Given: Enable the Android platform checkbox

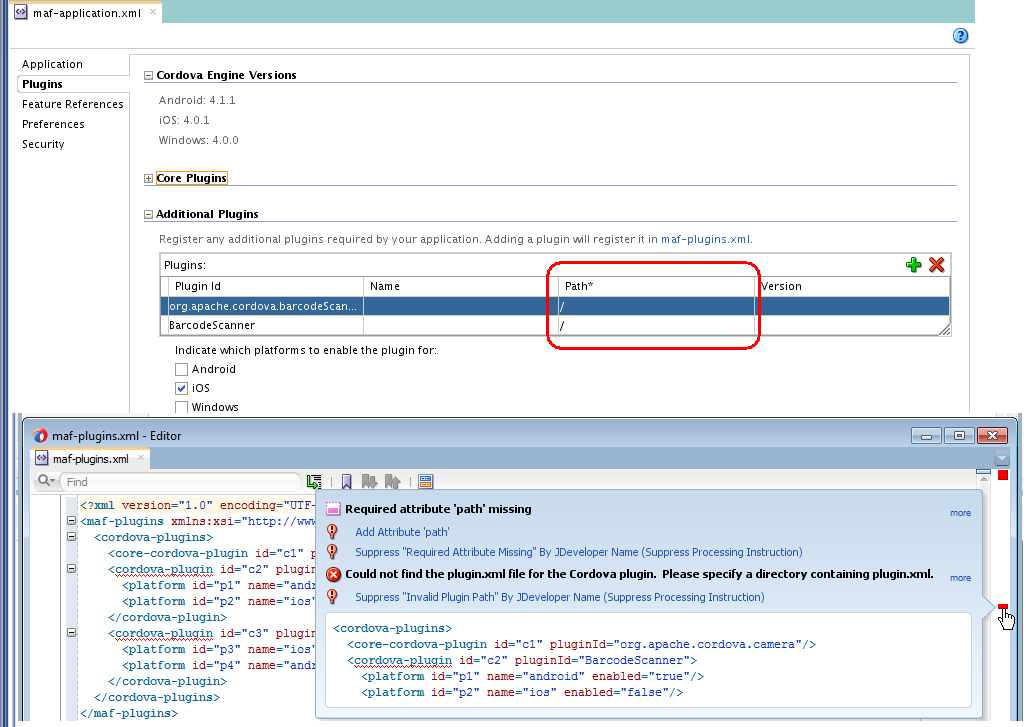Looking at the screenshot, I should click(x=181, y=369).
